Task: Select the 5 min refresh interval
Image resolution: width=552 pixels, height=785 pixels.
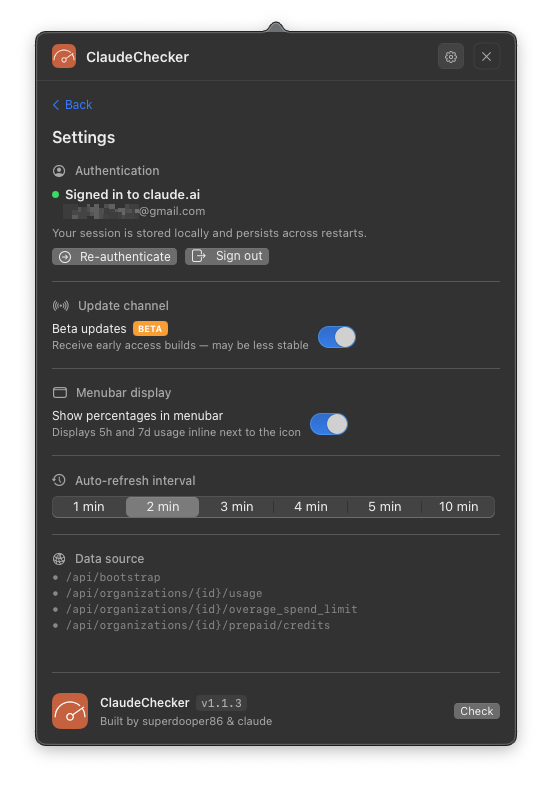Action: click(x=385, y=507)
